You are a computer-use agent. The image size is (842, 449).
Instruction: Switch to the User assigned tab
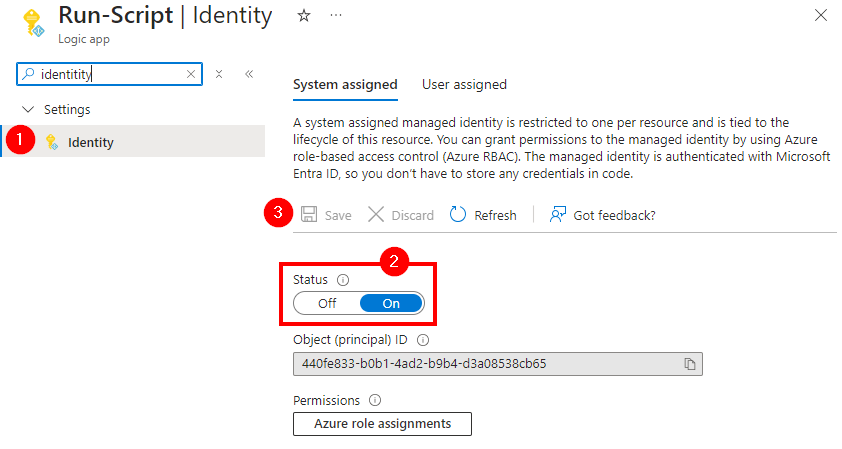click(464, 85)
